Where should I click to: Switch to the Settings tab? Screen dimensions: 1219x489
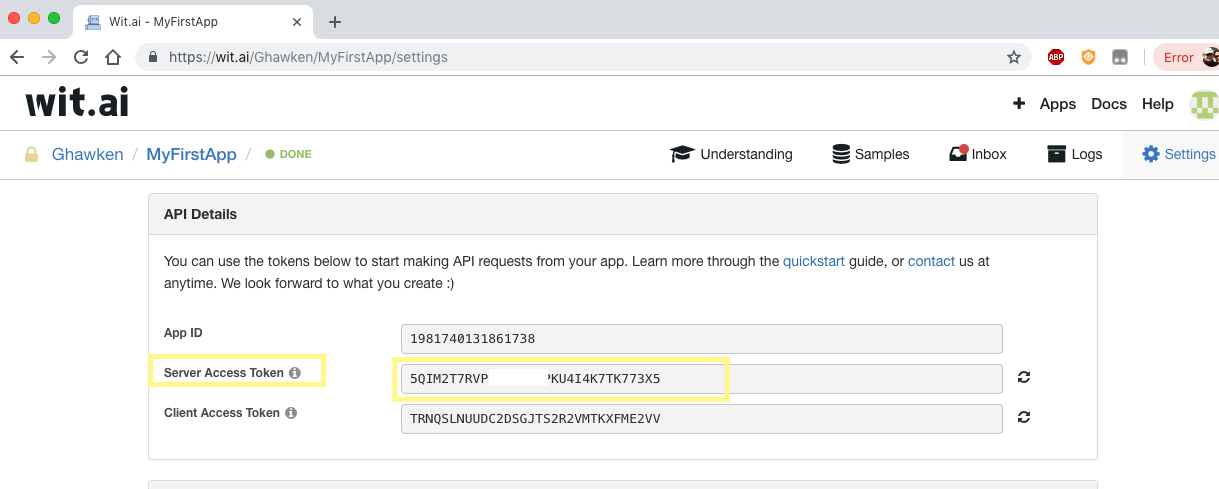(1178, 154)
